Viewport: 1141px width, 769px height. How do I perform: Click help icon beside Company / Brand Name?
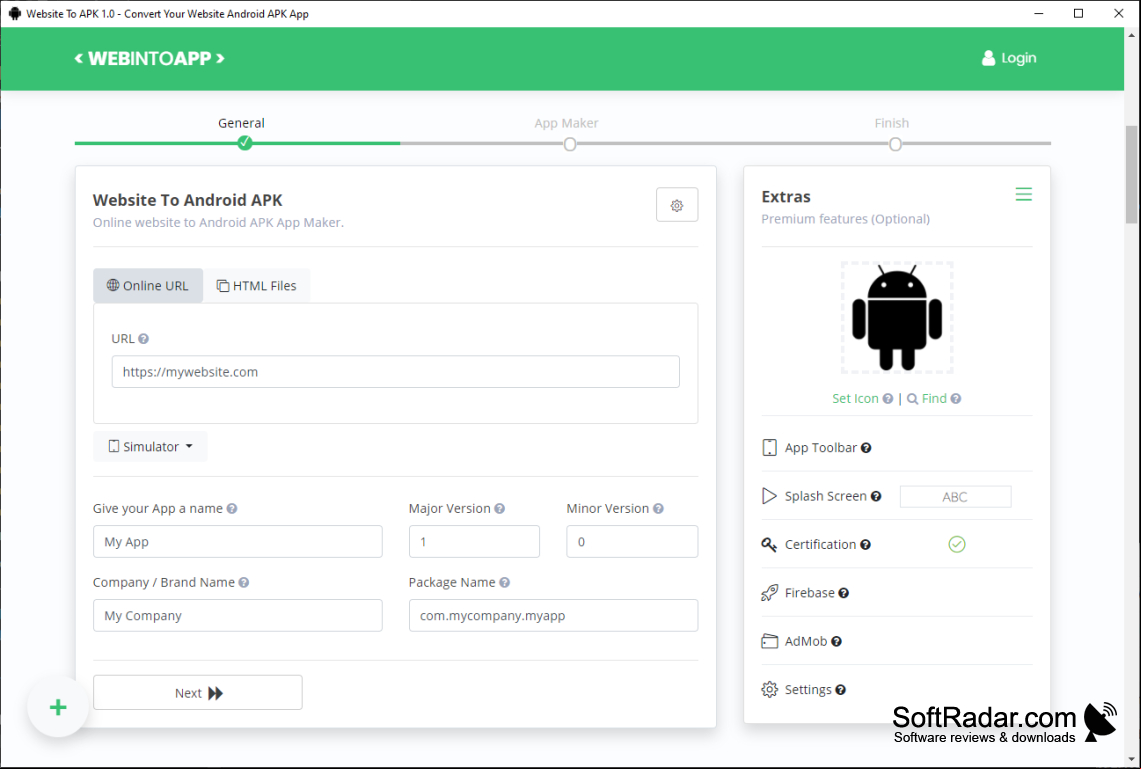(244, 583)
